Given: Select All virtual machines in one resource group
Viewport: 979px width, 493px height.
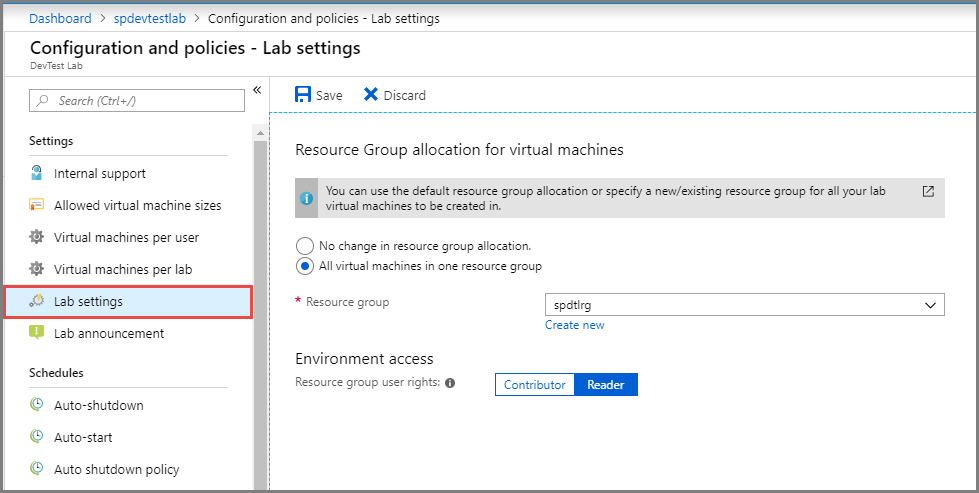Looking at the screenshot, I should point(305,266).
